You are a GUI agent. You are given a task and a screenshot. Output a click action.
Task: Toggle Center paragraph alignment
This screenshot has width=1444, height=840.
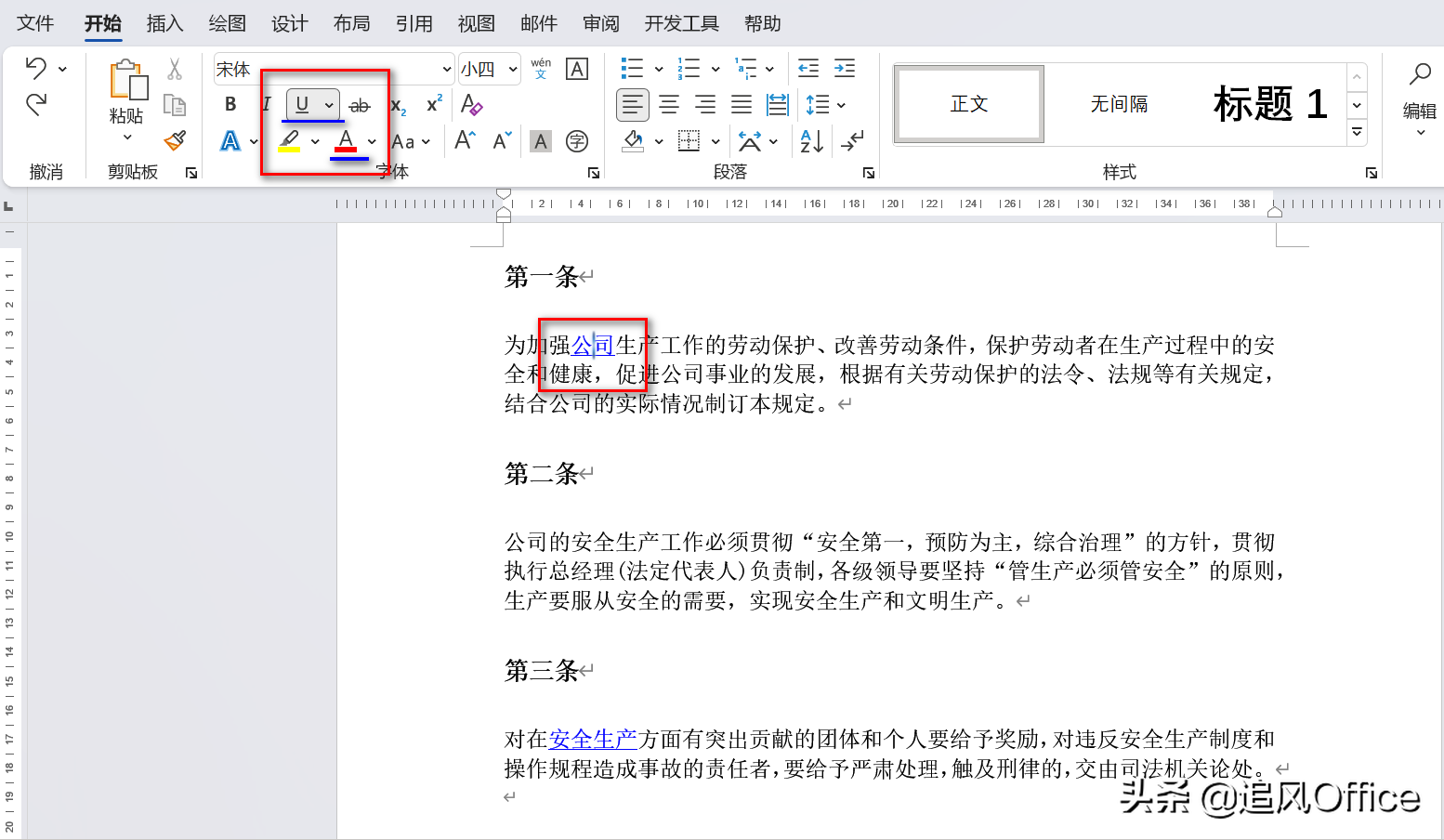point(669,105)
